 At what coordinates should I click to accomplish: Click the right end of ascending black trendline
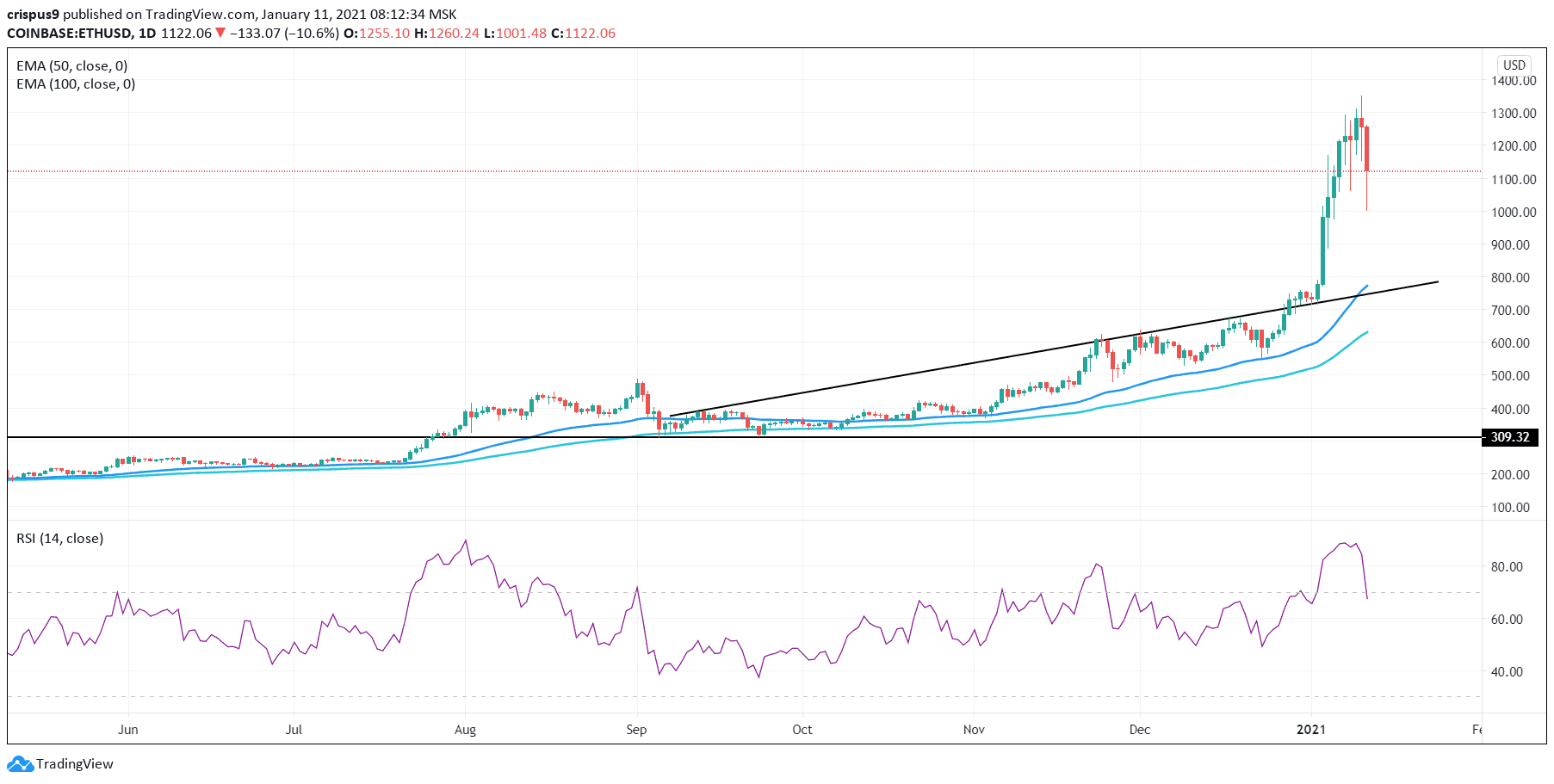pyautogui.click(x=1438, y=281)
